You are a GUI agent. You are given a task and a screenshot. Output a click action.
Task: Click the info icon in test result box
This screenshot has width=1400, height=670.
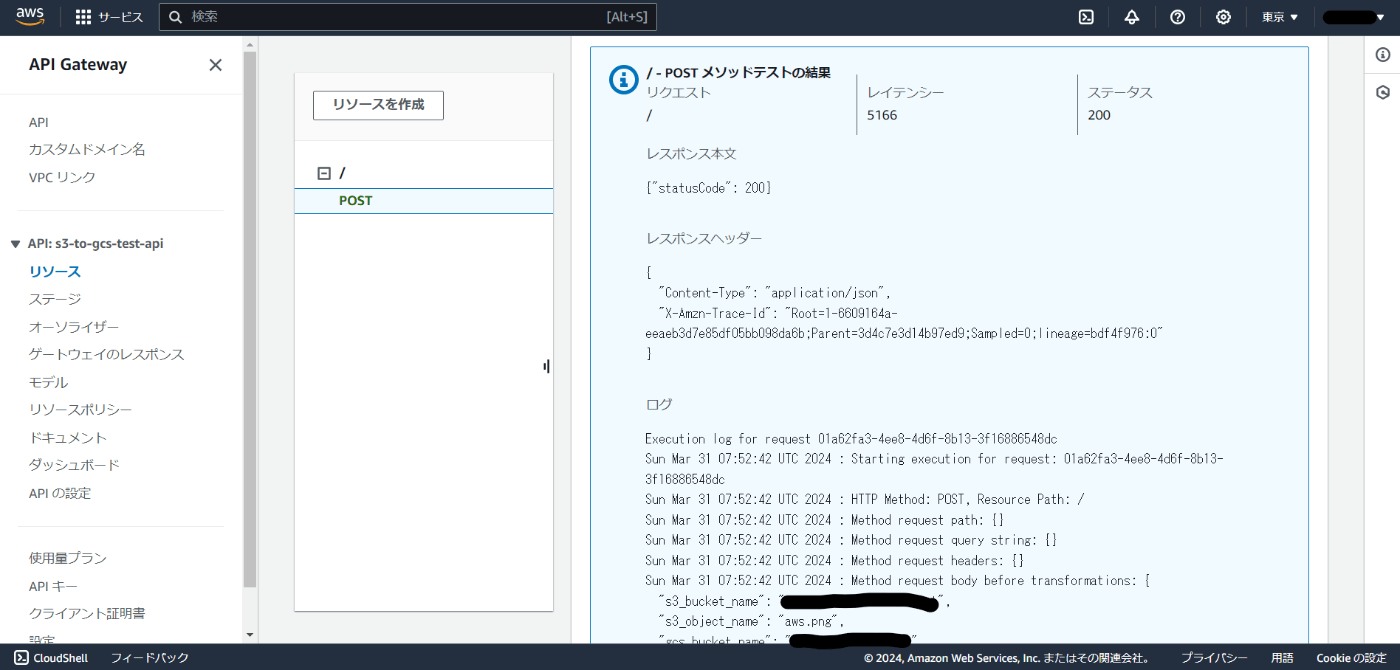click(624, 80)
